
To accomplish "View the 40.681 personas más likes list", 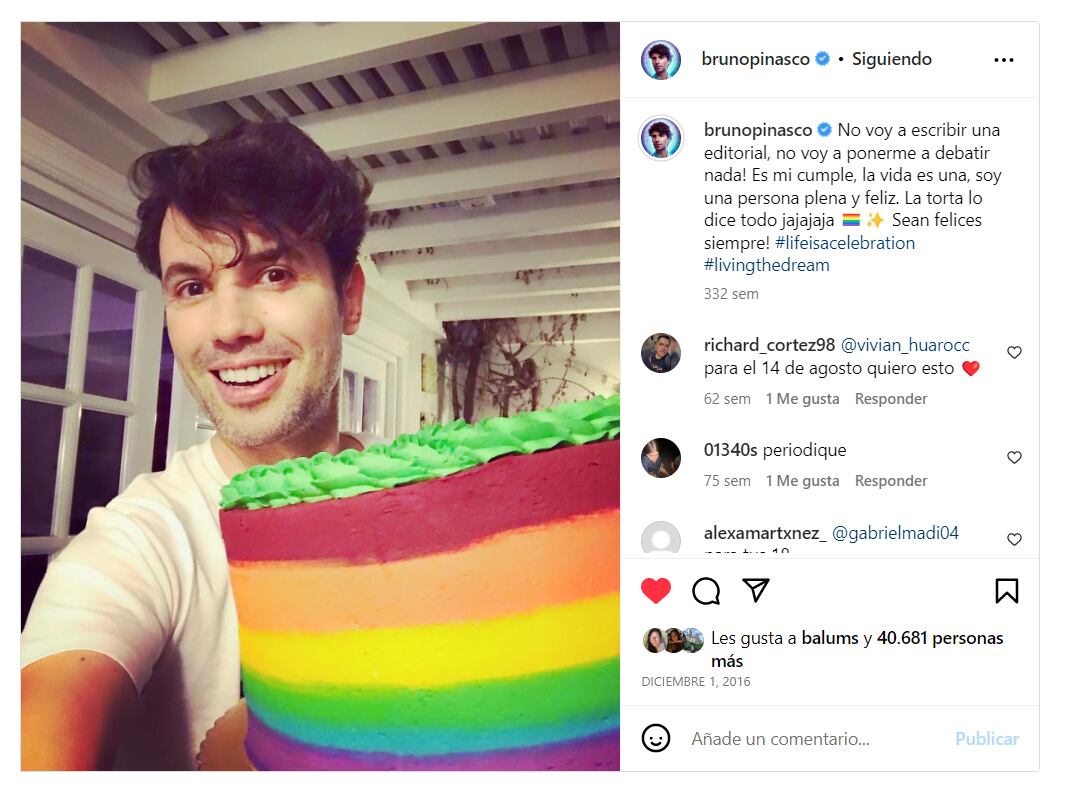I will (x=857, y=649).
